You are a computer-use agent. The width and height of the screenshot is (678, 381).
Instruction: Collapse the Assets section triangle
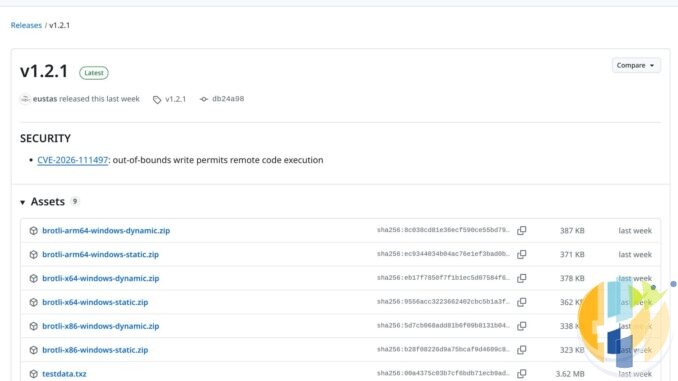(x=22, y=202)
